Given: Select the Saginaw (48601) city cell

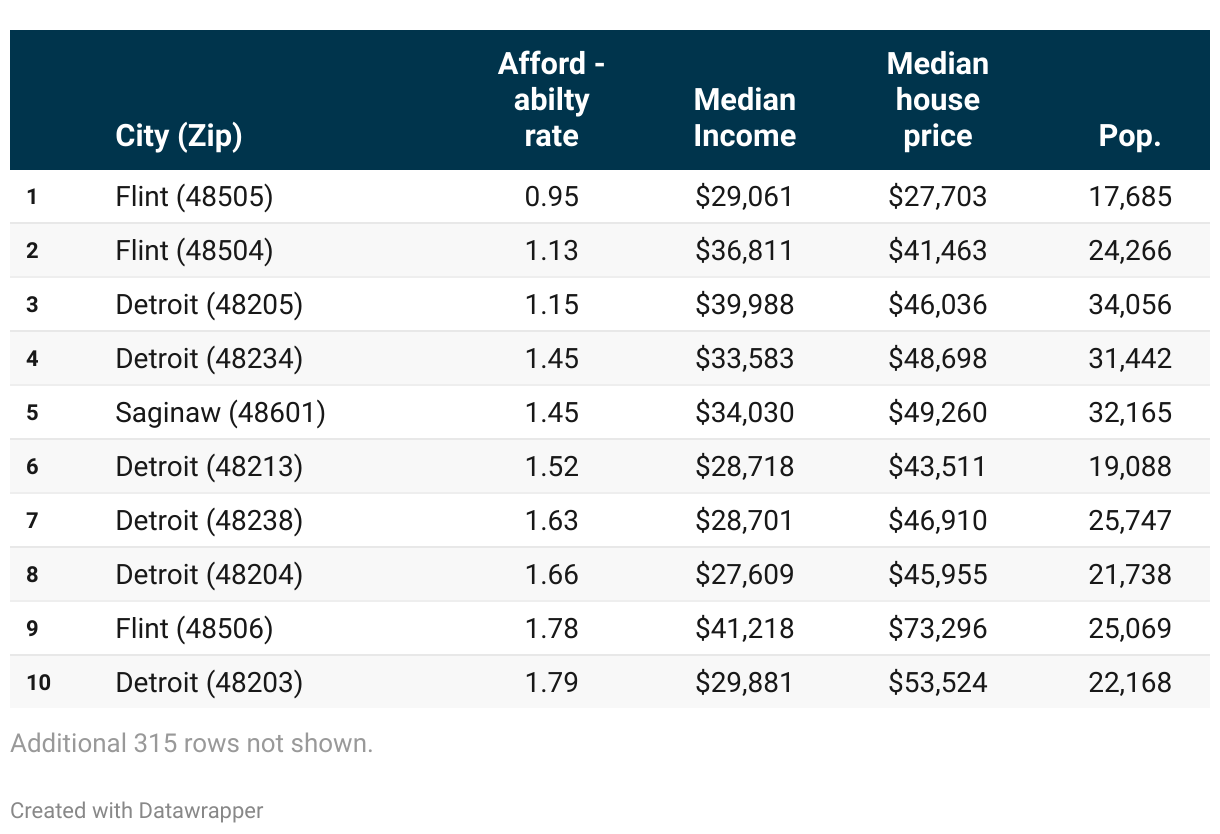Looking at the screenshot, I should point(220,412).
